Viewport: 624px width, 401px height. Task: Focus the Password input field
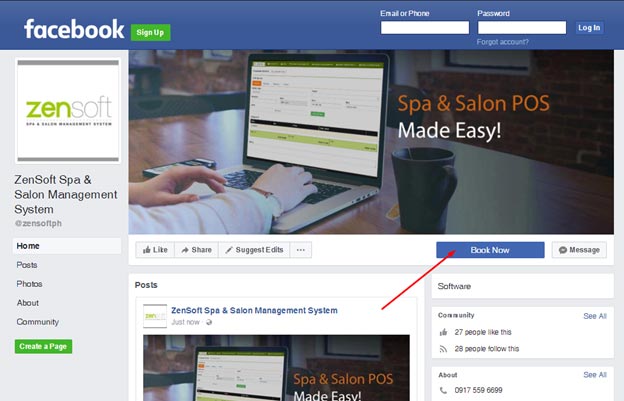(522, 27)
